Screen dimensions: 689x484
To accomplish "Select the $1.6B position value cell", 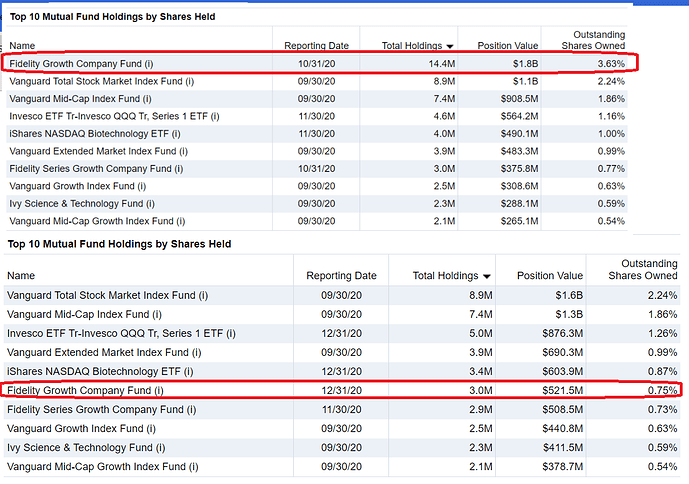I will click(569, 295).
